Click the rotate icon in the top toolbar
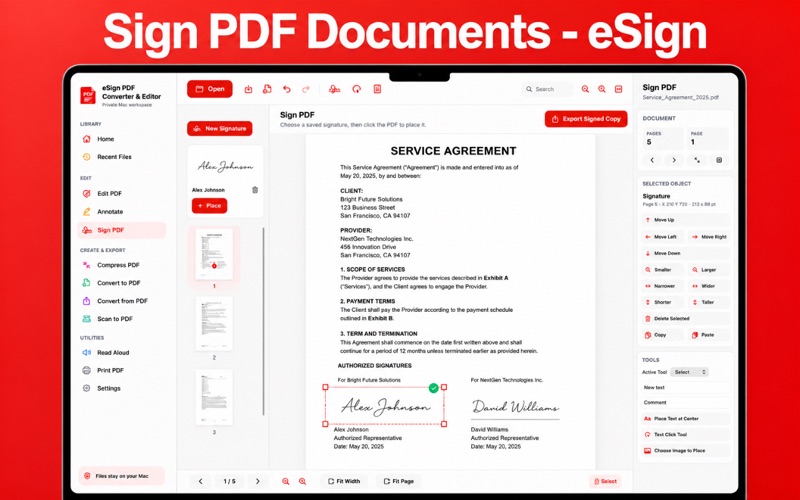 coord(357,89)
